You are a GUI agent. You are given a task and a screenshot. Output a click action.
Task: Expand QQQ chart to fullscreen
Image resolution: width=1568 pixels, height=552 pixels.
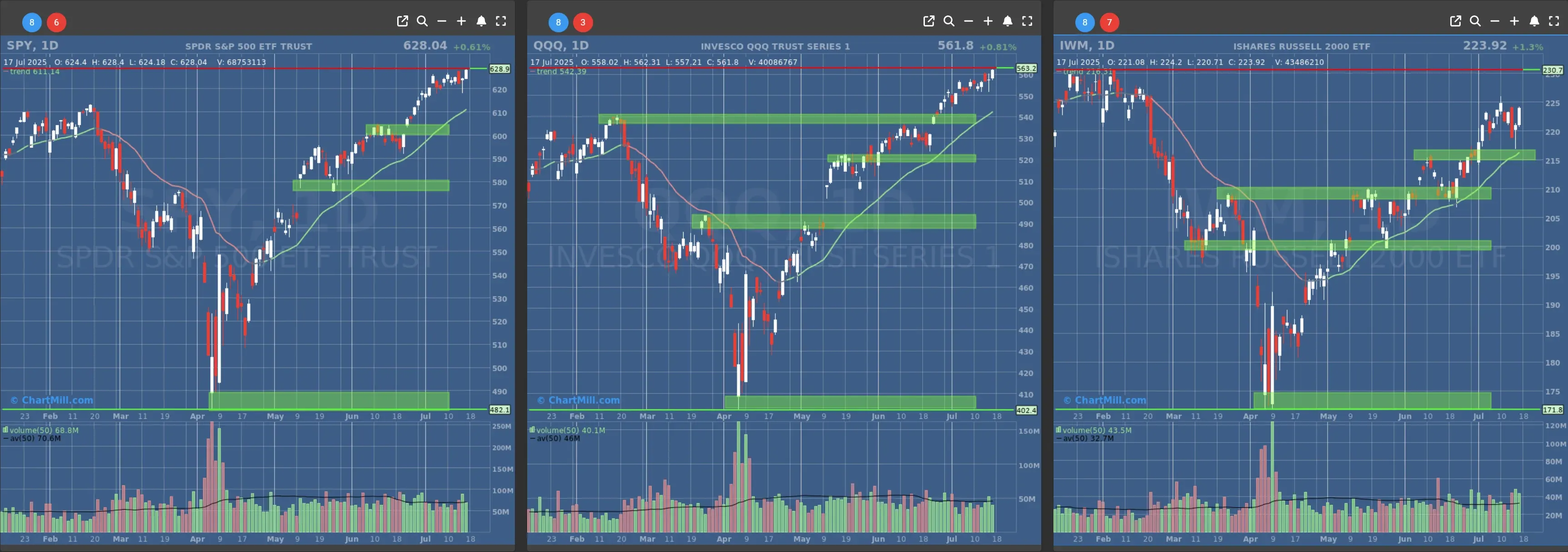1028,21
